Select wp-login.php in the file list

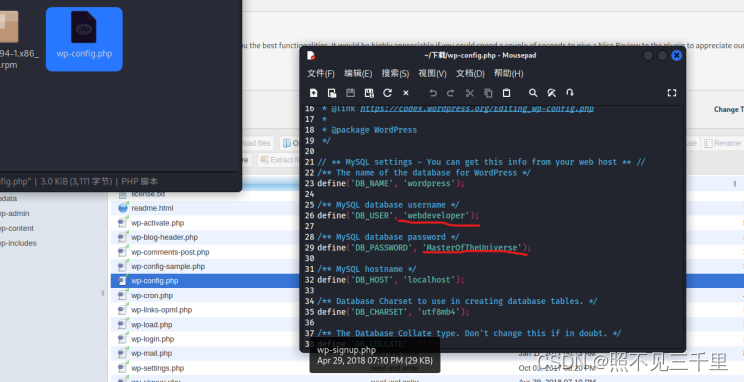[x=153, y=339]
